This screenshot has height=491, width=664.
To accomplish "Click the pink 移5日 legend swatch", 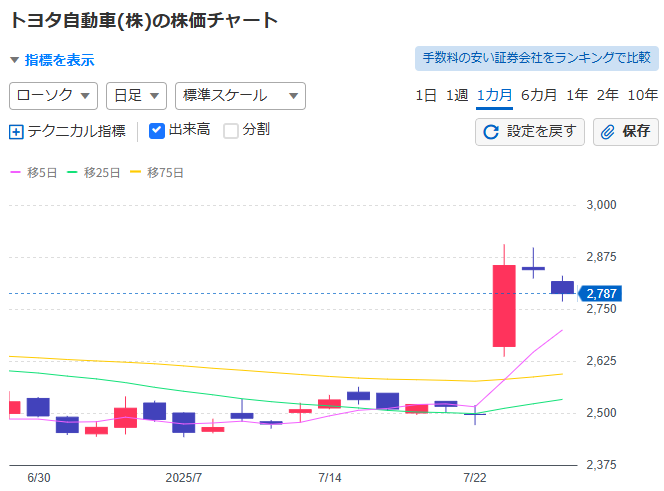I will click(x=16, y=172).
